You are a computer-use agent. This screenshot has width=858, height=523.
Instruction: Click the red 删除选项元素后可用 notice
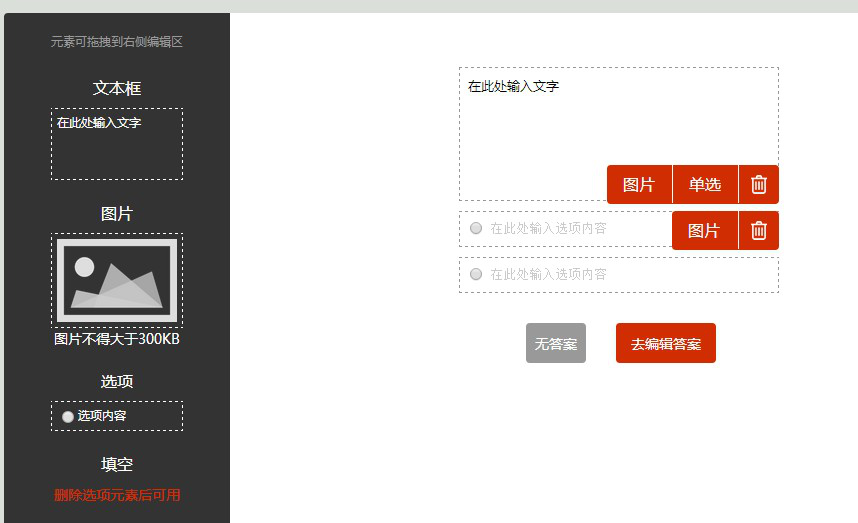point(117,495)
